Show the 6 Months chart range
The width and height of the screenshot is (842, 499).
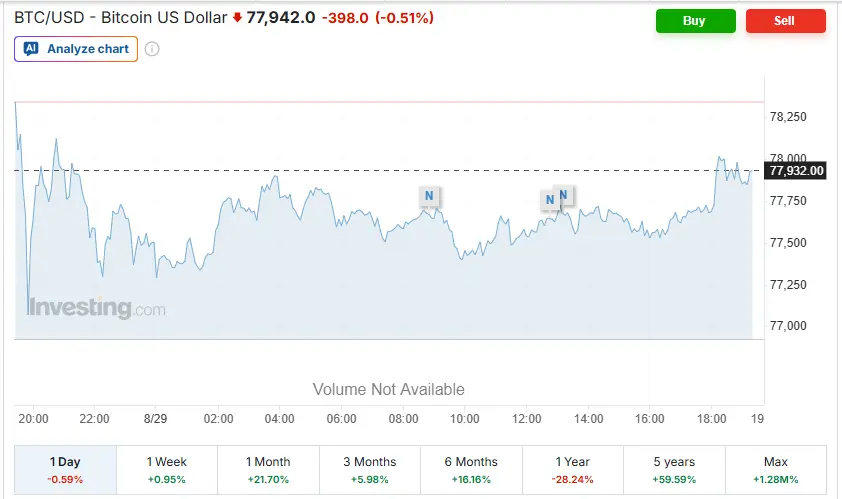[471, 469]
